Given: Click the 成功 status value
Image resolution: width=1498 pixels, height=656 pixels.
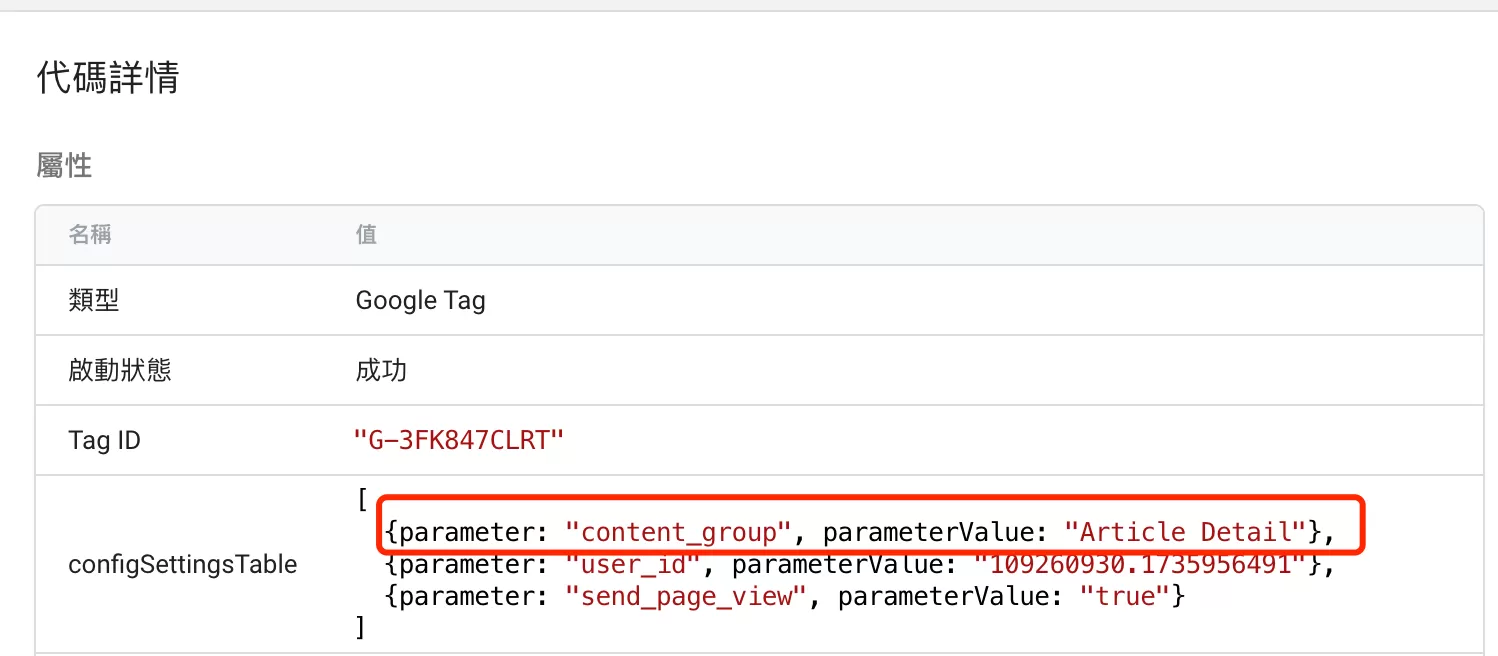Looking at the screenshot, I should point(381,370).
